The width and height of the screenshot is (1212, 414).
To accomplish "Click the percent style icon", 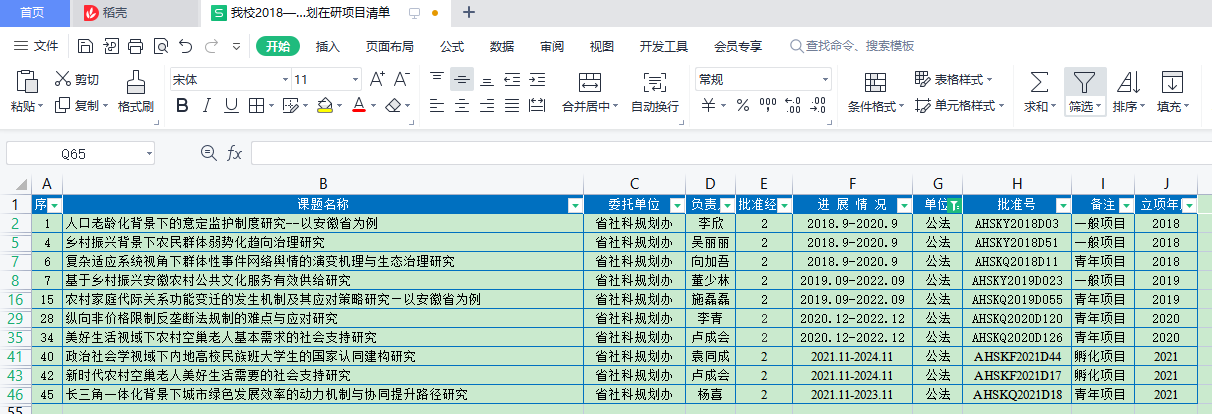I will click(742, 106).
